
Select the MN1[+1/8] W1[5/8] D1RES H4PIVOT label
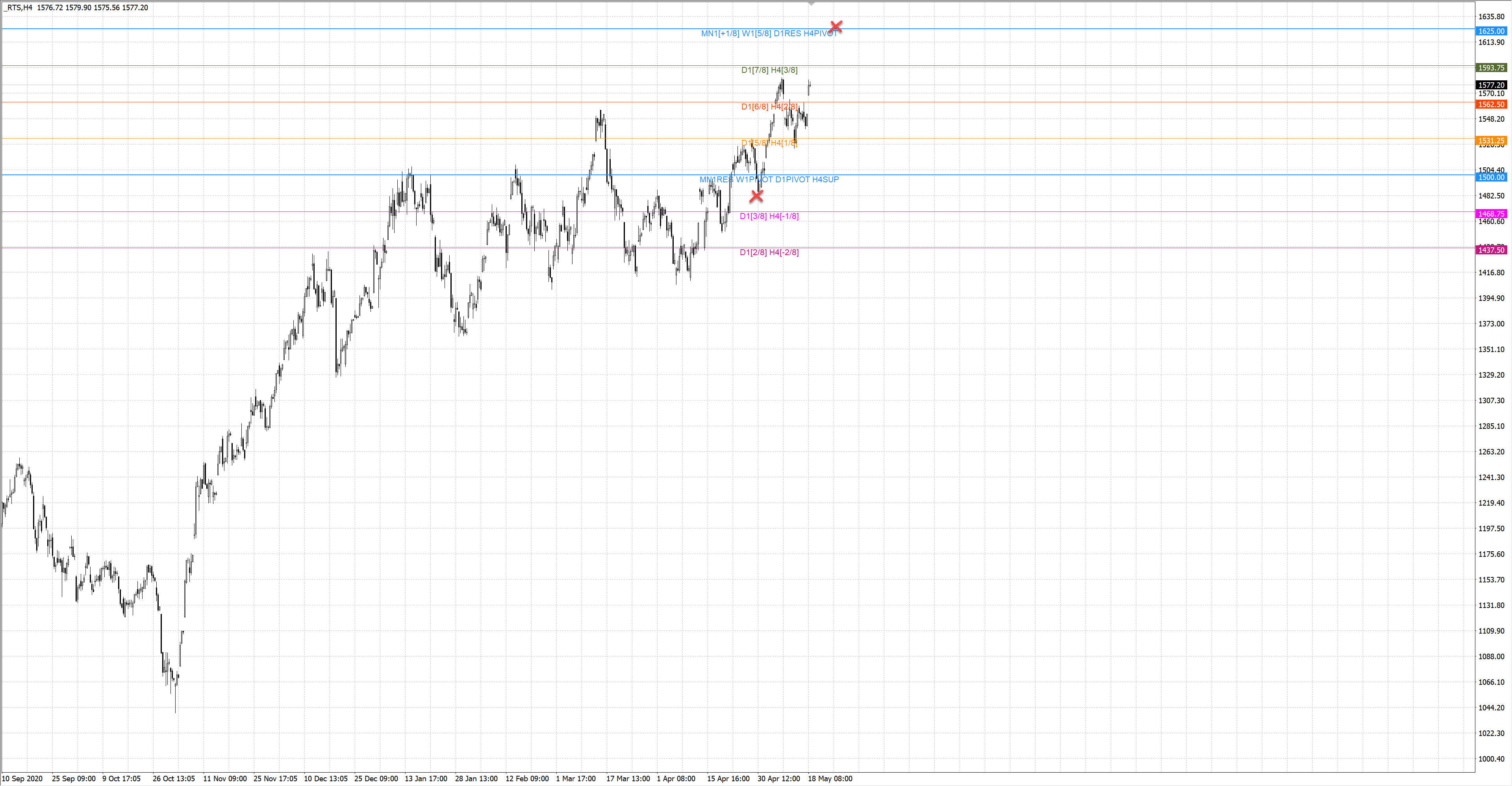[769, 33]
